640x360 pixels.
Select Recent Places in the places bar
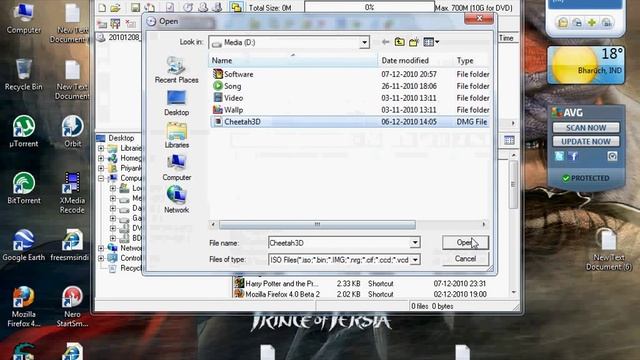(x=176, y=70)
